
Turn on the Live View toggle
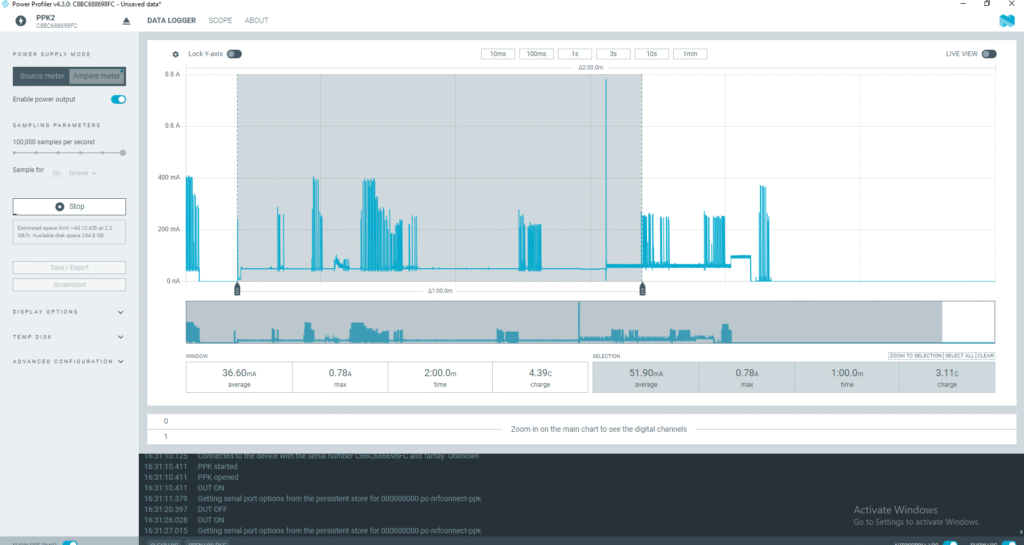click(988, 54)
